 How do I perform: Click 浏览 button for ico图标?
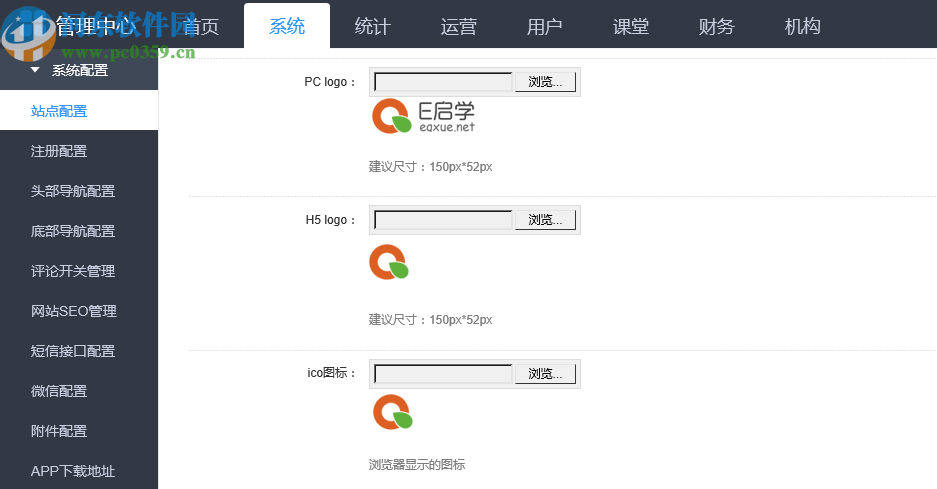[x=545, y=374]
